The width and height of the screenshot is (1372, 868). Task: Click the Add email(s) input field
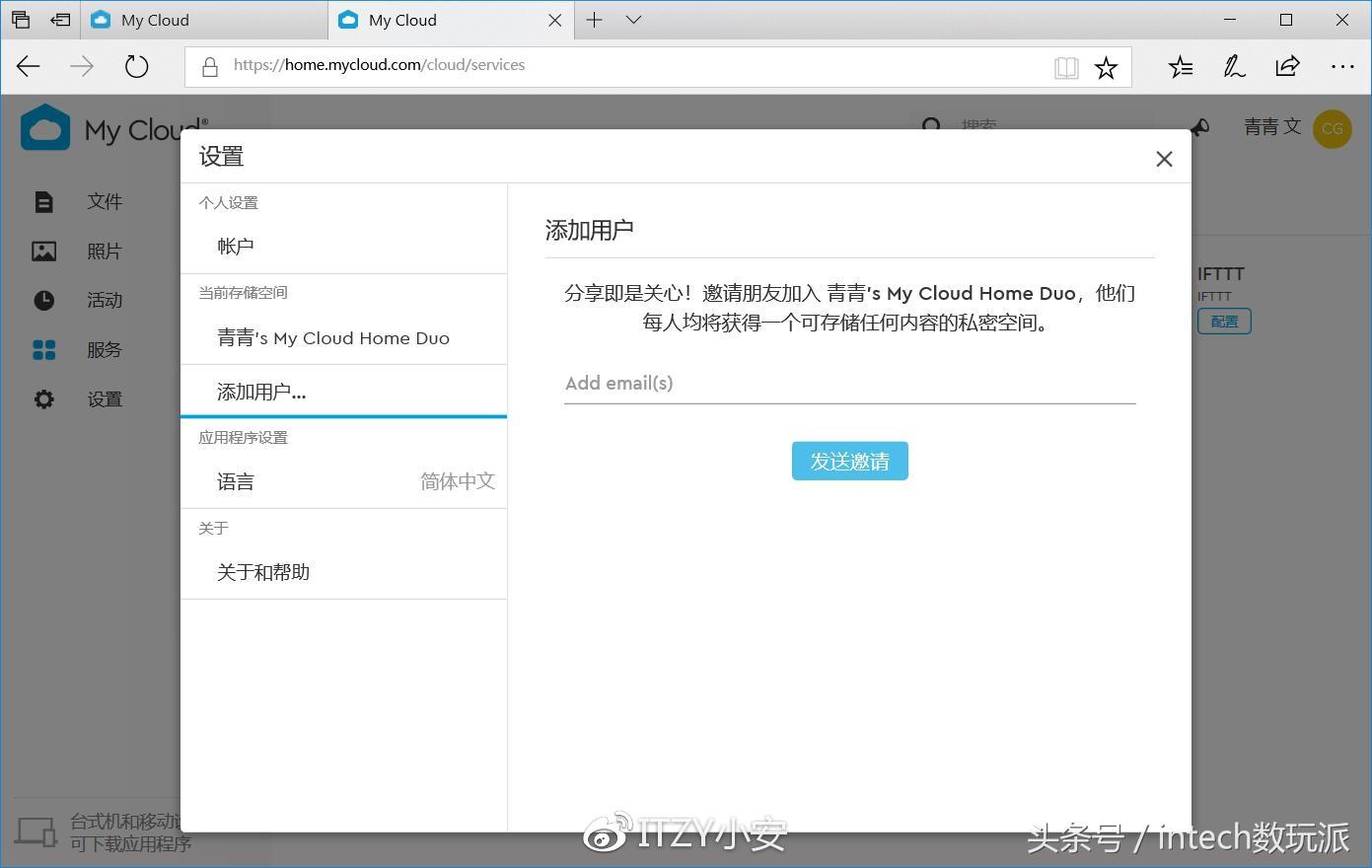848,384
